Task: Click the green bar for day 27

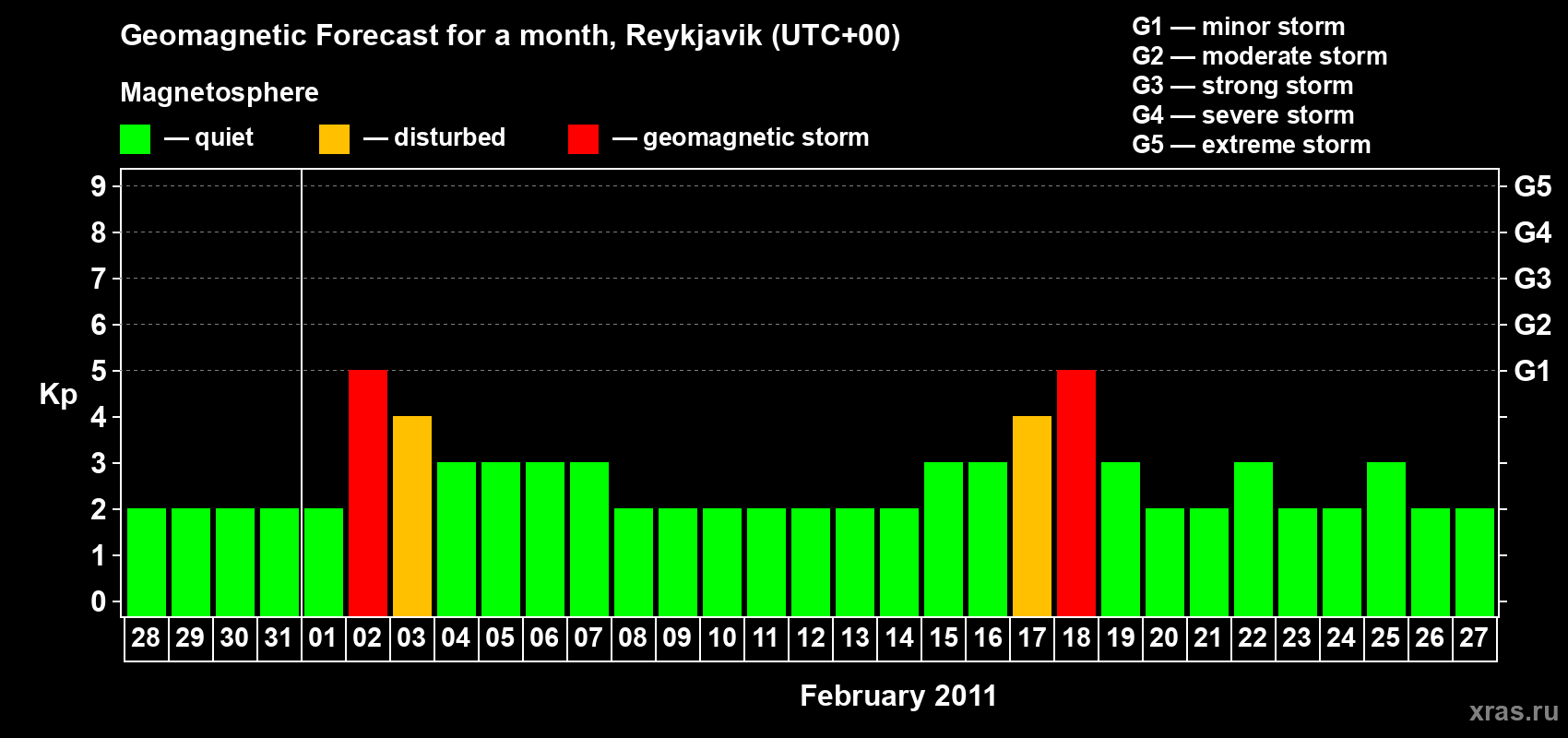Action: click(1475, 562)
